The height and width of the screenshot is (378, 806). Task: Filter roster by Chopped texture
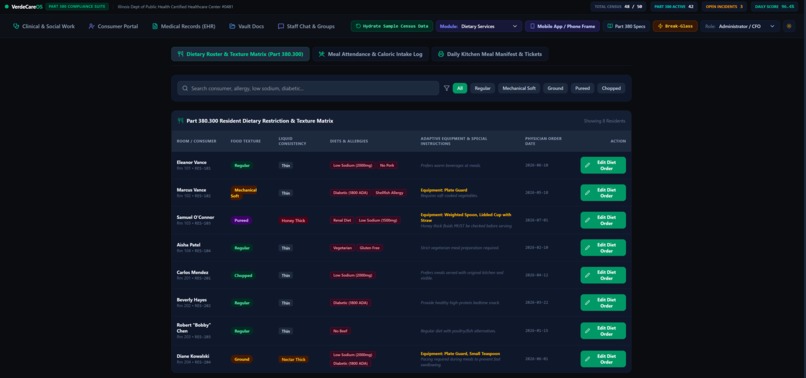[x=611, y=88]
